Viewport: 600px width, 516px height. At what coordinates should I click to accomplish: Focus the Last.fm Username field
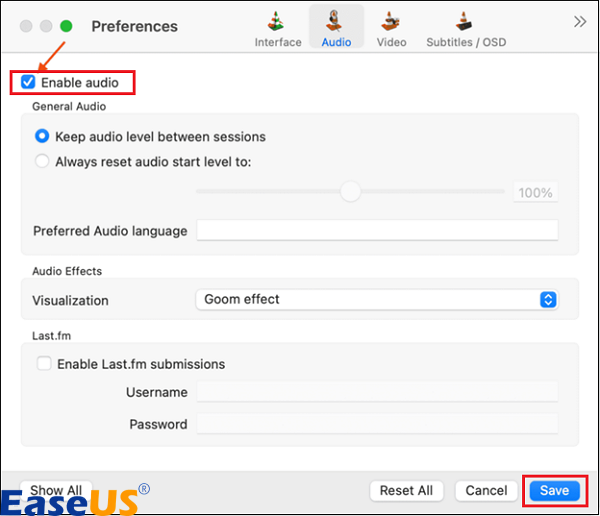pos(376,393)
